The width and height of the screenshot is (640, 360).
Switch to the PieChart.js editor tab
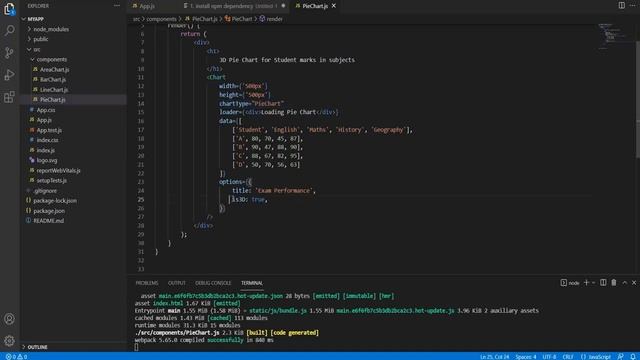[x=314, y=6]
